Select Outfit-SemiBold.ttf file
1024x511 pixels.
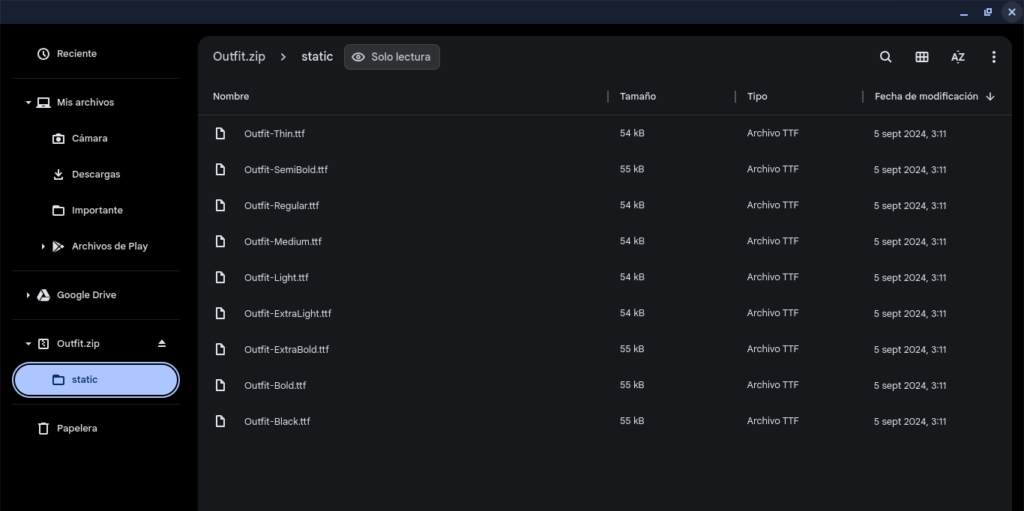604,170
